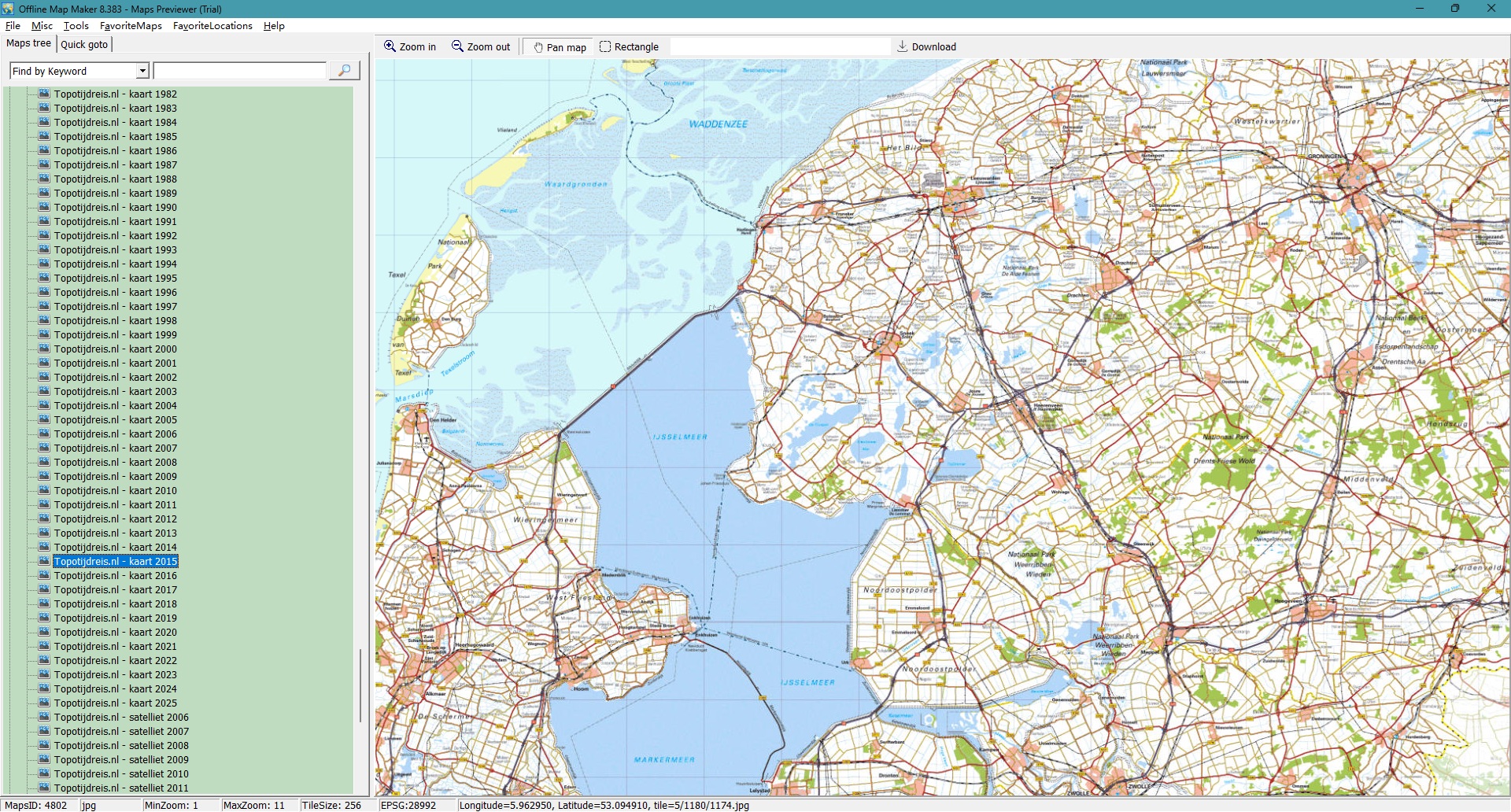Select the Pan map hand tool

click(538, 47)
